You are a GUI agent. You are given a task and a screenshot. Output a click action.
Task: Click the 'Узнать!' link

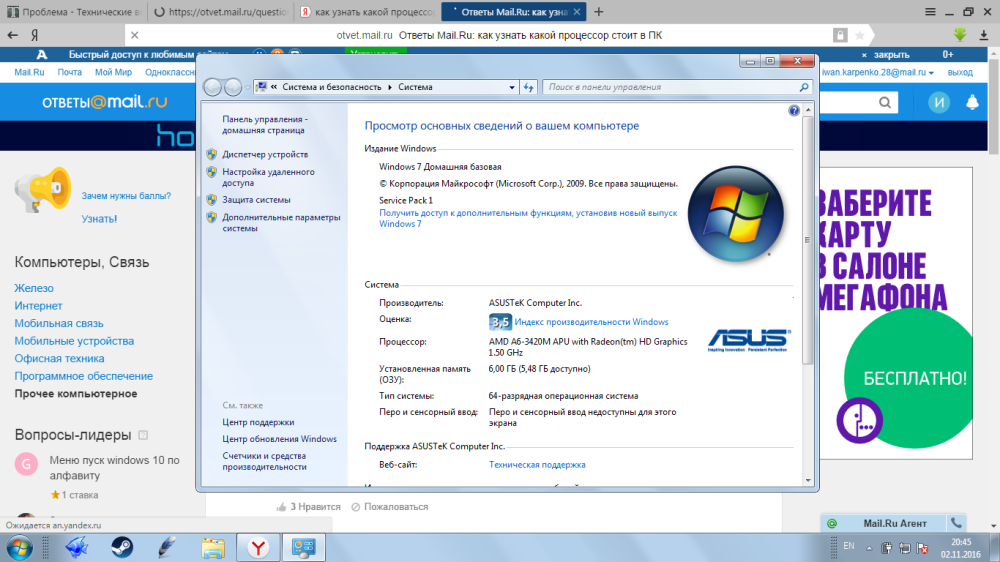tap(99, 219)
